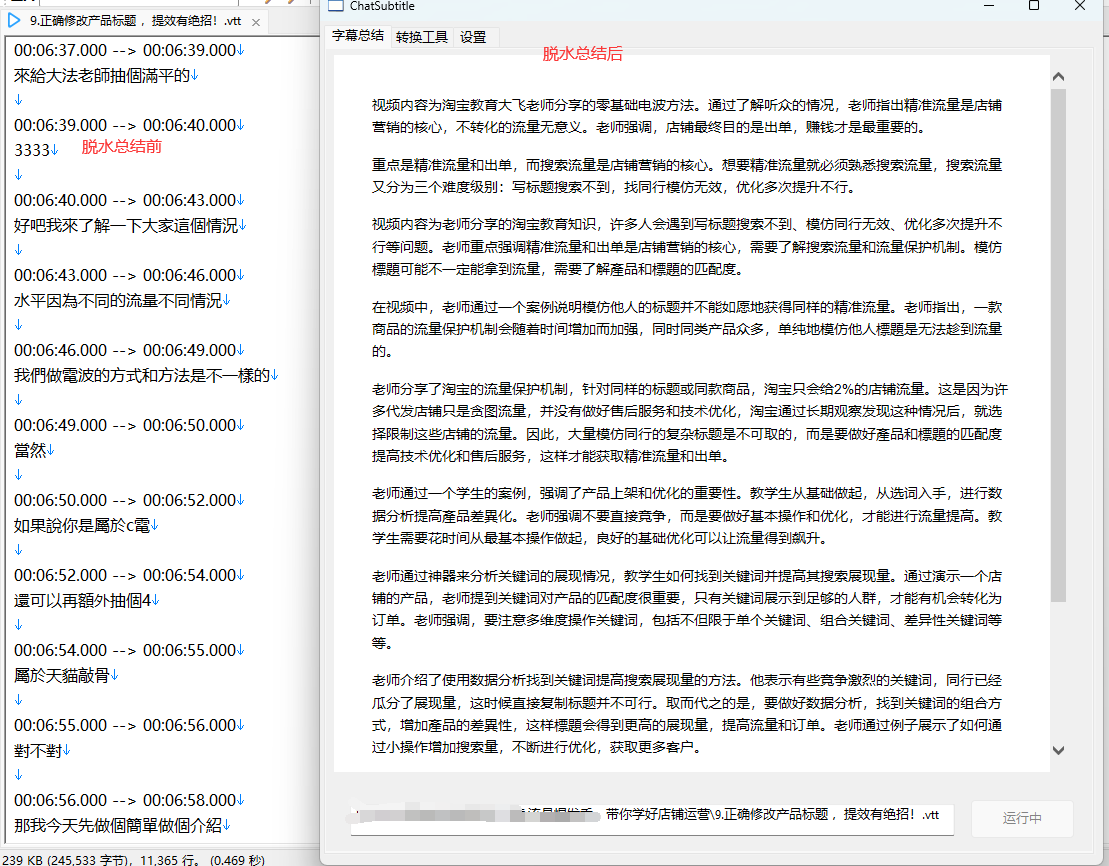Click timestamp 00:06:39.000 --> 00:06:40.000
This screenshot has height=866, width=1109.
click(x=124, y=125)
